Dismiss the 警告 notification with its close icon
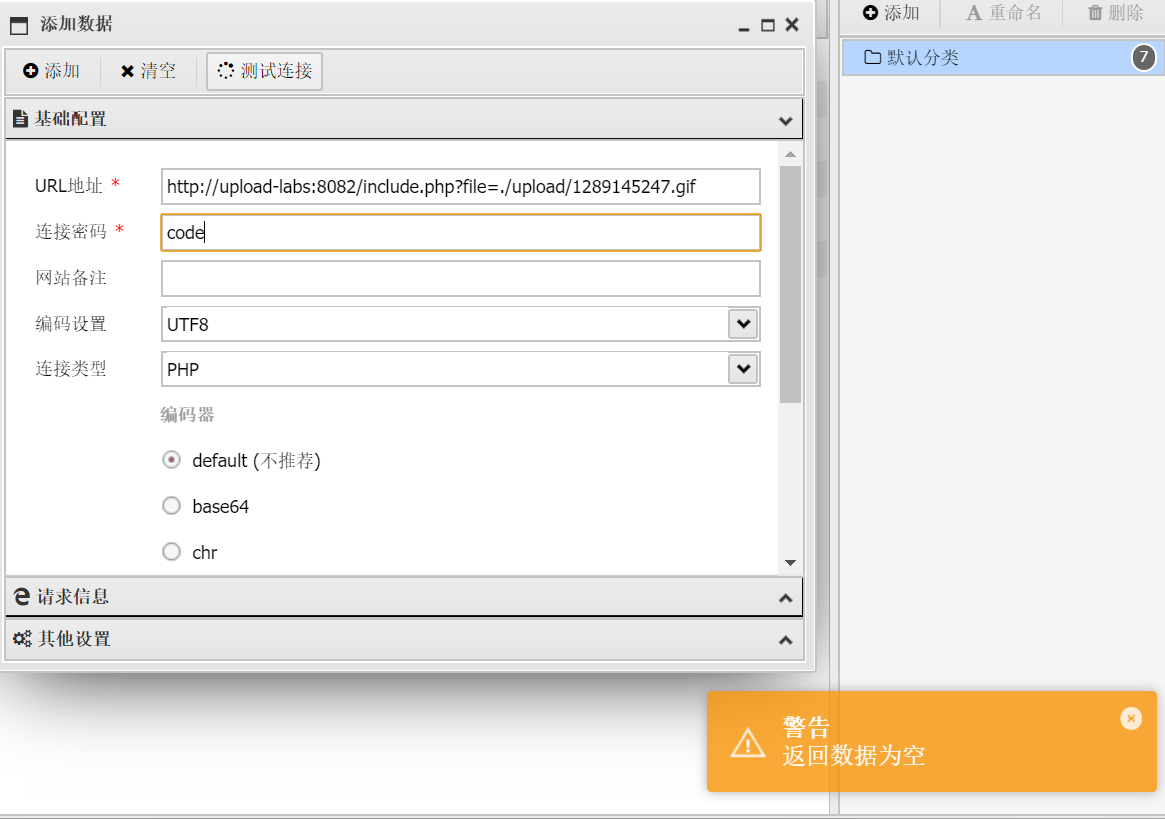Image resolution: width=1165 pixels, height=819 pixels. point(1131,719)
